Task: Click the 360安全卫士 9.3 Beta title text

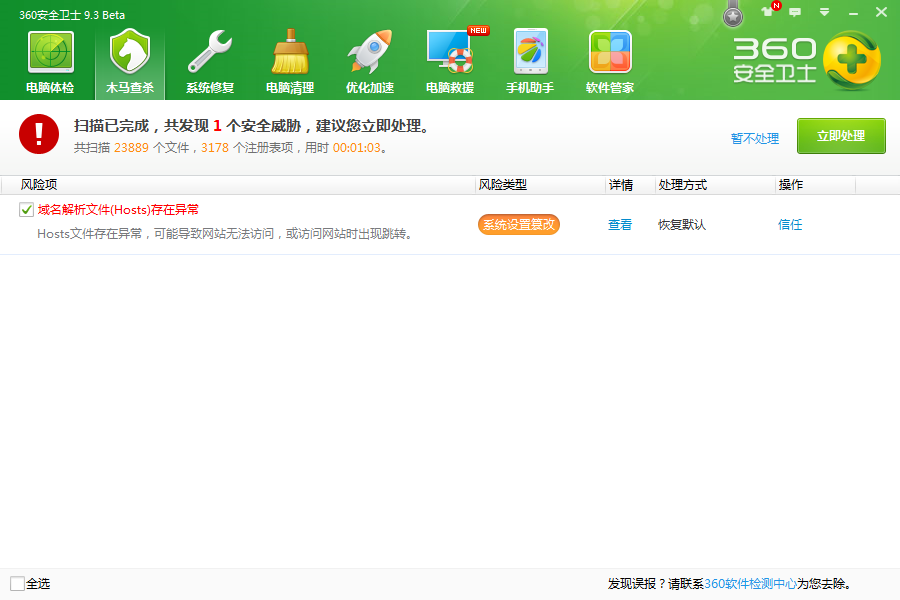Action: [72, 15]
